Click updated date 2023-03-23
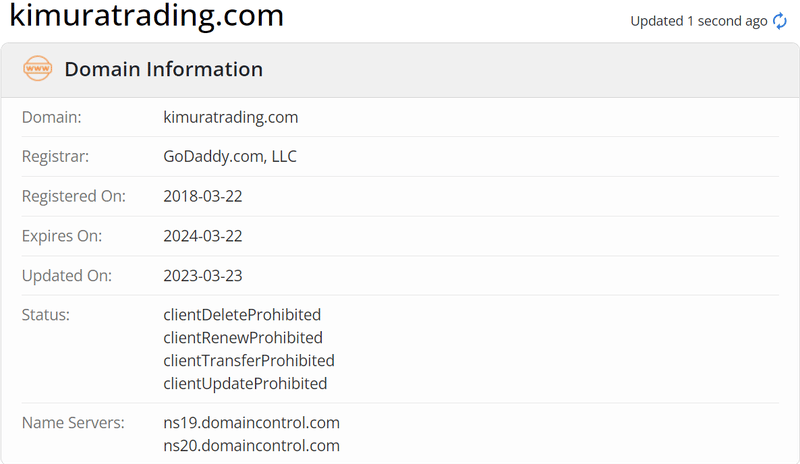Viewport: 800px width, 464px height. tap(203, 276)
